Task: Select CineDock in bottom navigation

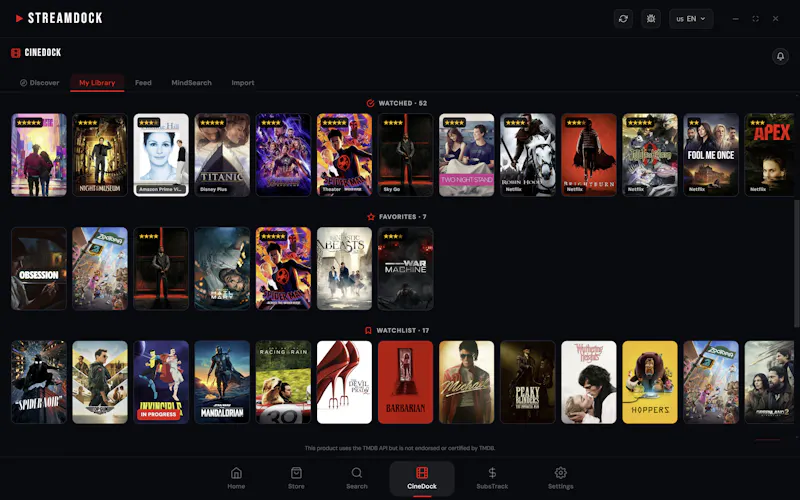Action: click(422, 479)
